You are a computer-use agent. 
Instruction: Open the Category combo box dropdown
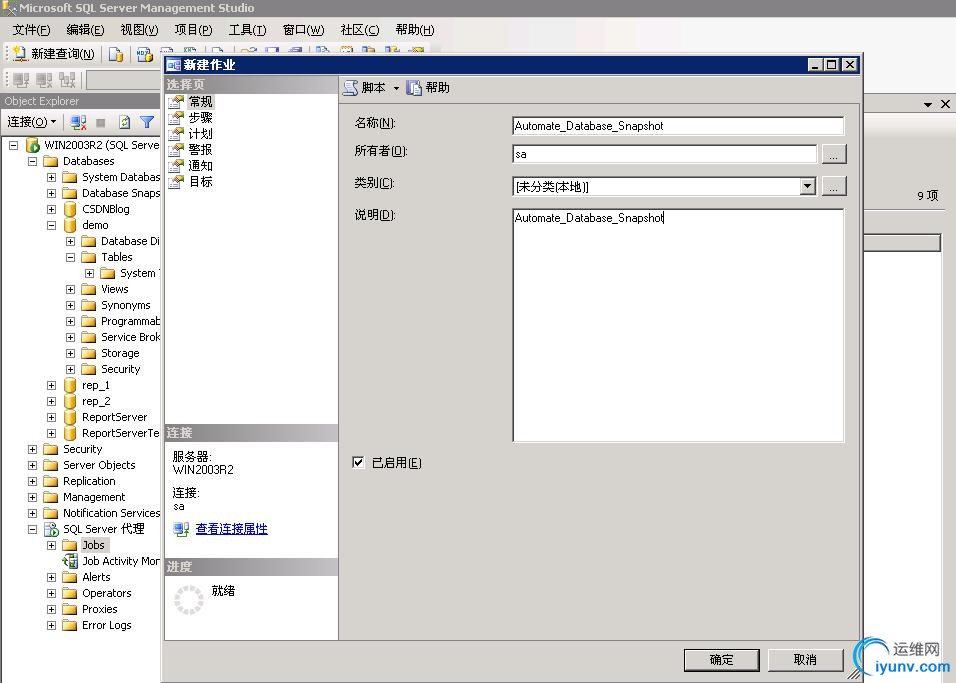tap(808, 185)
